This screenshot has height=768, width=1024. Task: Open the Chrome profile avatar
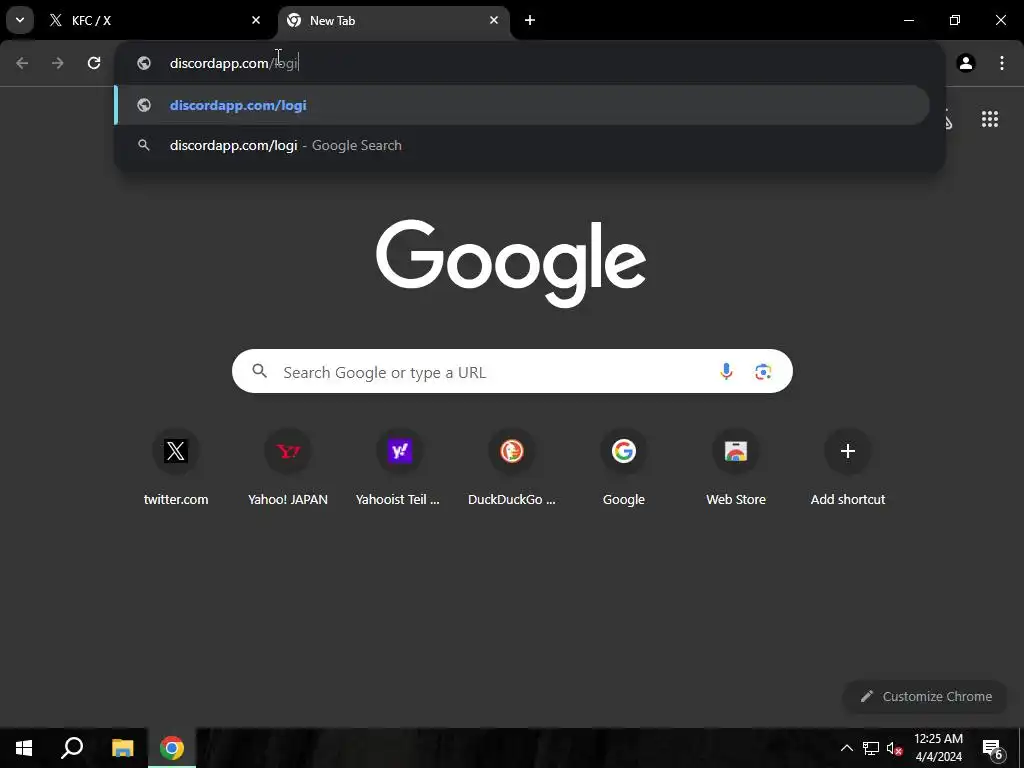(966, 63)
